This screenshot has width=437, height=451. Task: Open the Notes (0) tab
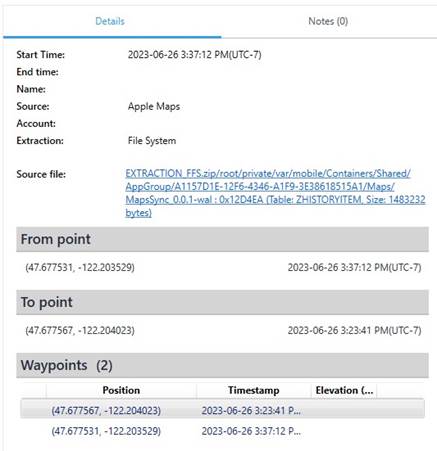tap(328, 21)
